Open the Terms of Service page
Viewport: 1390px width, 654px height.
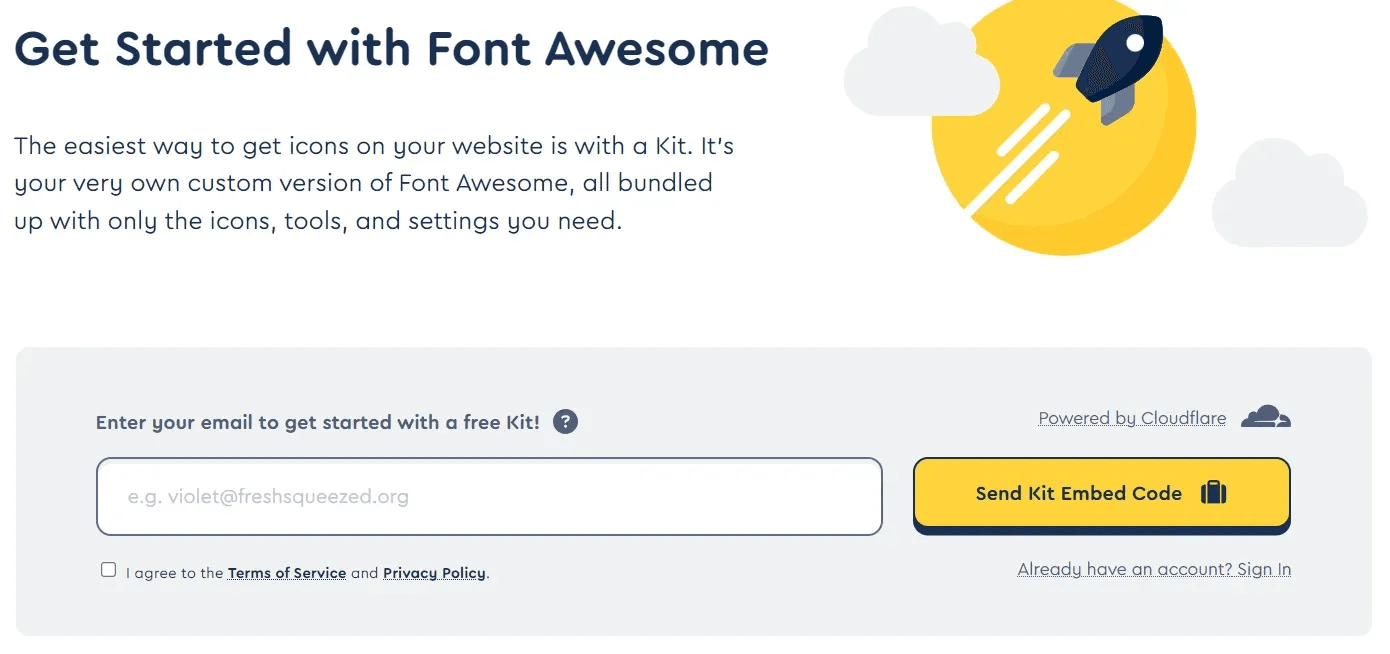(287, 572)
